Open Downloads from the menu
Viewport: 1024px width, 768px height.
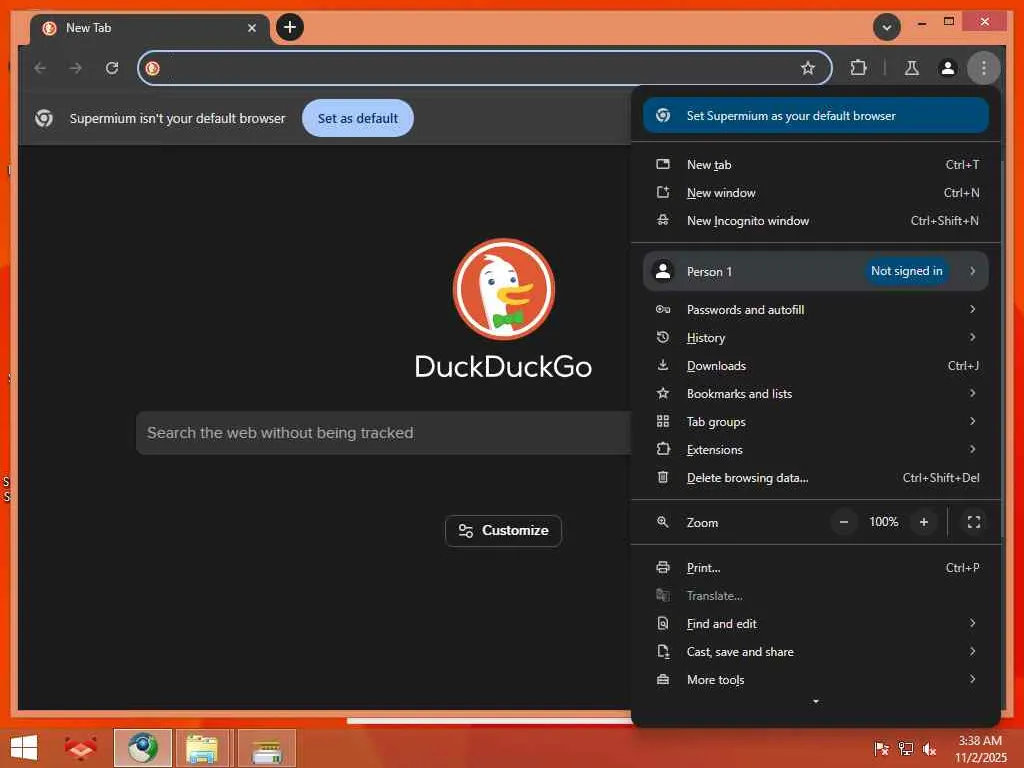(x=816, y=366)
